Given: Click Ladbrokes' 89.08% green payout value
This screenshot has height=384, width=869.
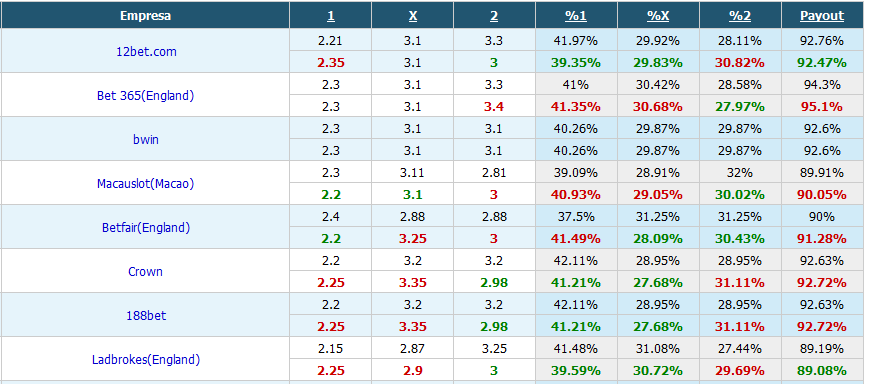Looking at the screenshot, I should point(822,370).
